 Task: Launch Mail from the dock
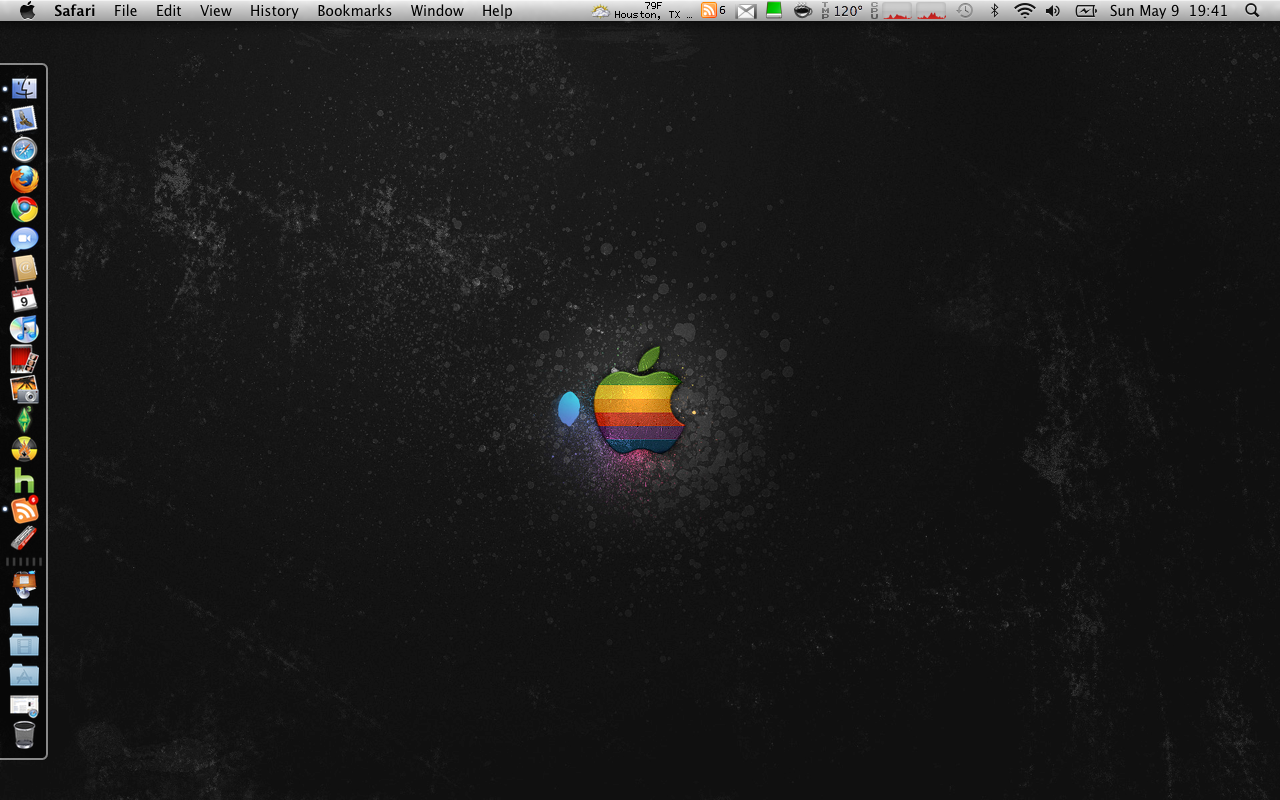pos(24,119)
